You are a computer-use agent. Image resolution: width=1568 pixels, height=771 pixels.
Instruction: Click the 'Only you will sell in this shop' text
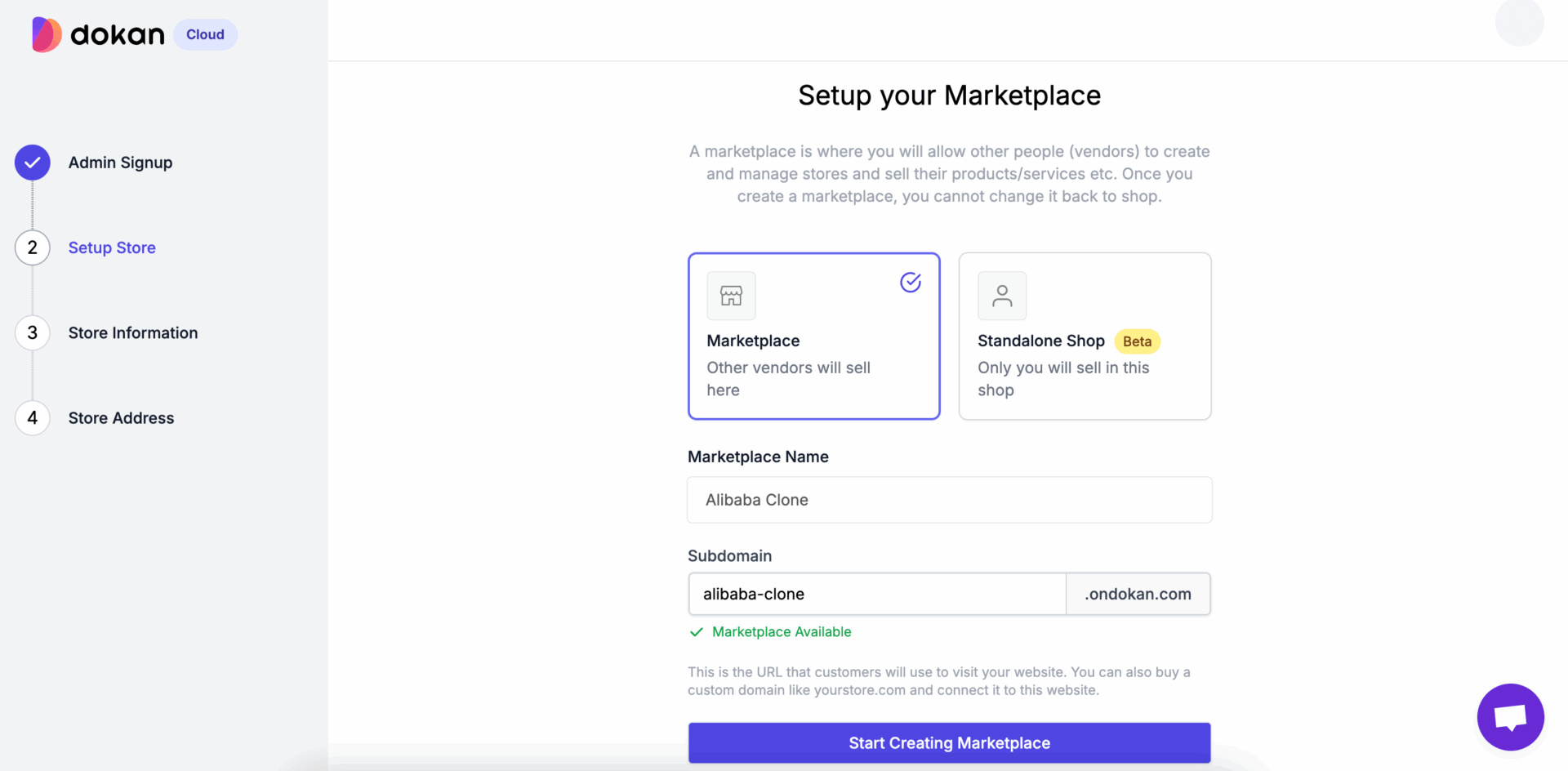pyautogui.click(x=1063, y=379)
